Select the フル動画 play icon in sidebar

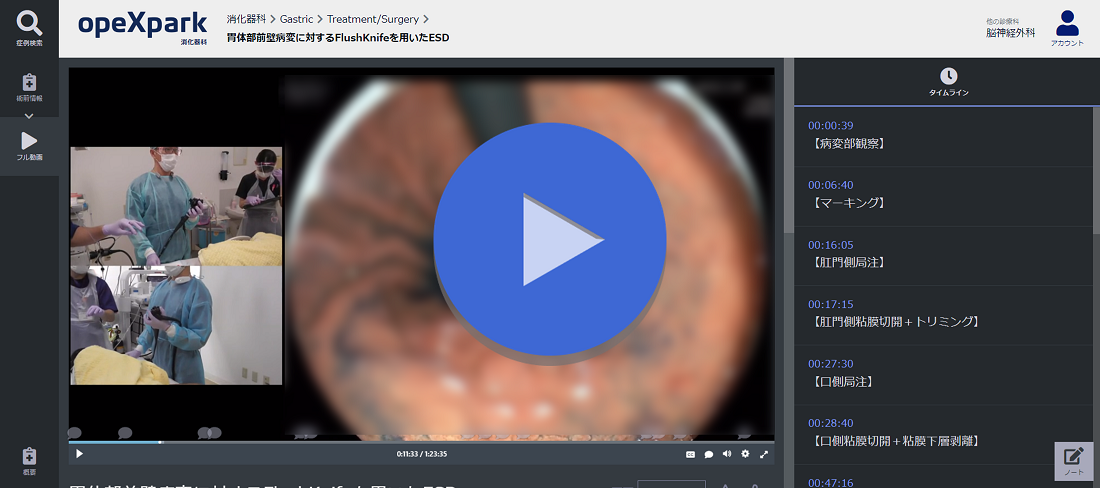[x=29, y=141]
